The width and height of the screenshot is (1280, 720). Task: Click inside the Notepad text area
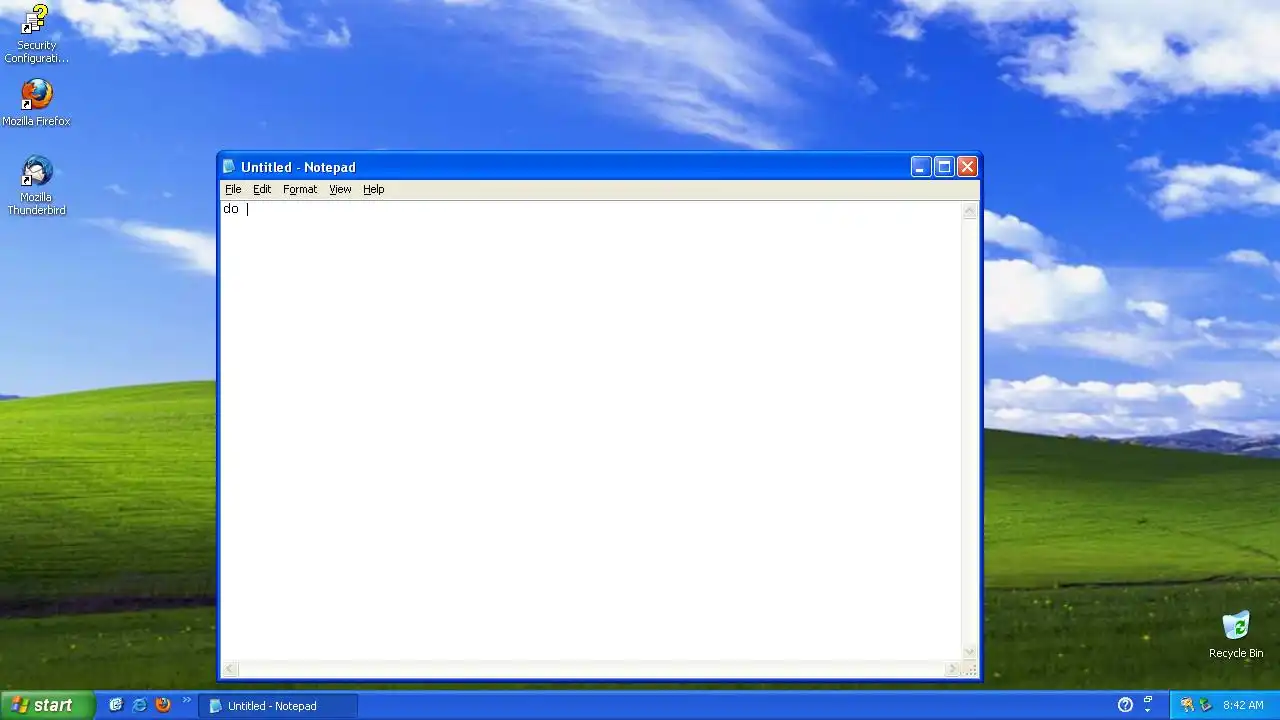tap(590, 430)
